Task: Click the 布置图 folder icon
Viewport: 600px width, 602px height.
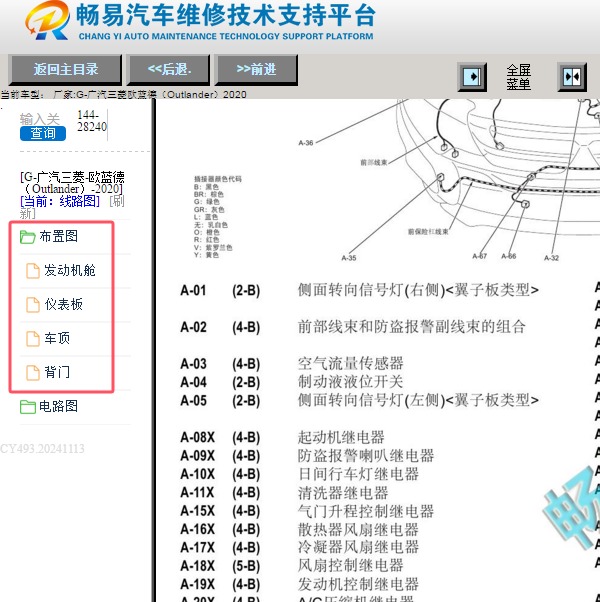Action: 28,237
